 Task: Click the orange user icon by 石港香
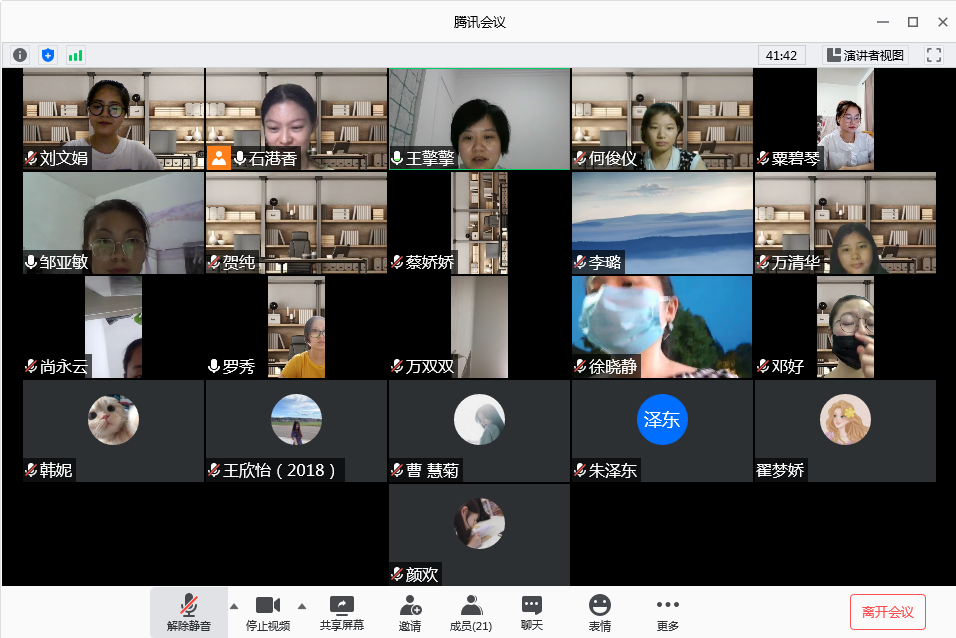(219, 157)
